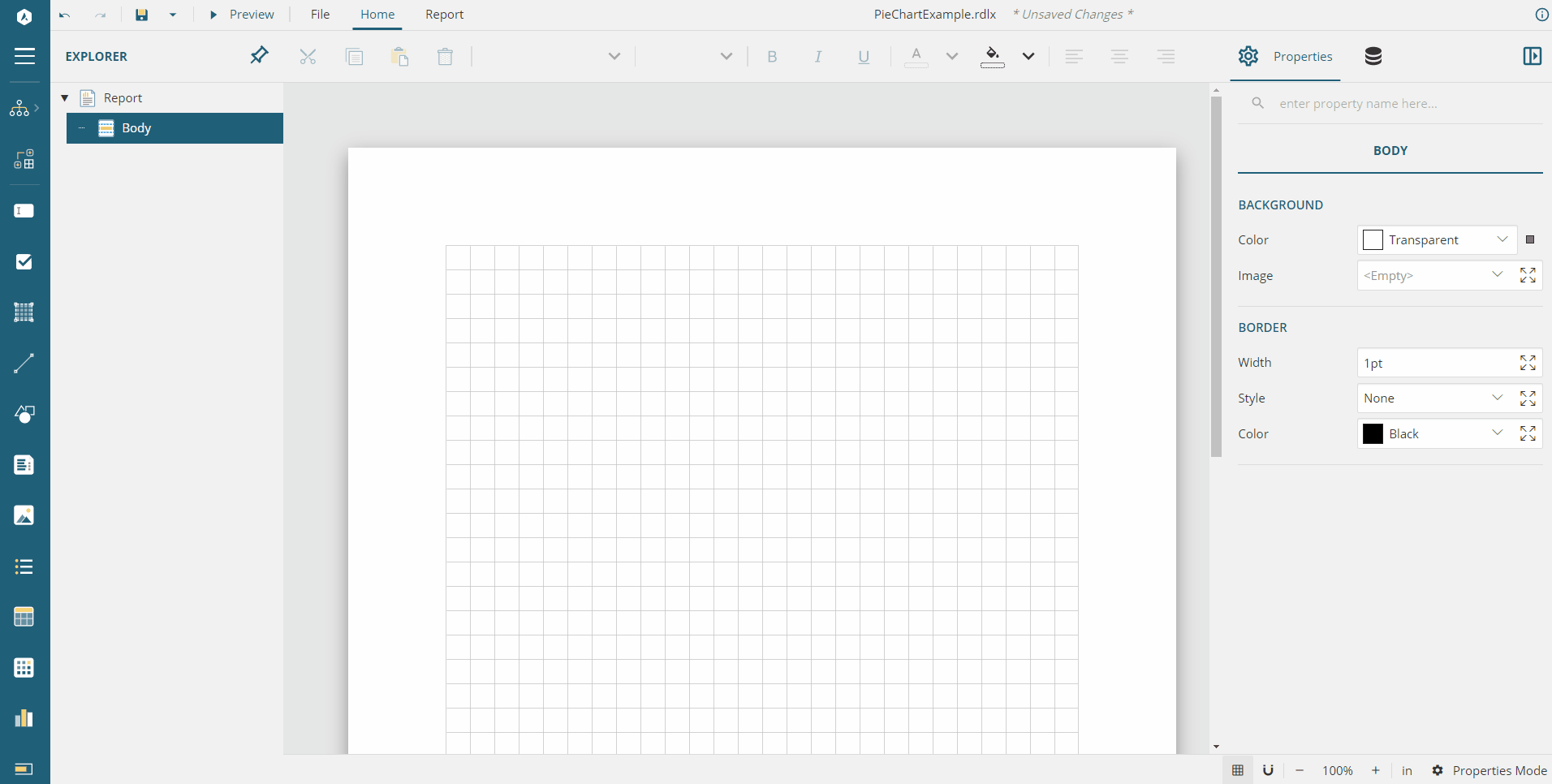The image size is (1552, 784).
Task: Toggle gridline visibility in the status bar
Action: (1239, 770)
